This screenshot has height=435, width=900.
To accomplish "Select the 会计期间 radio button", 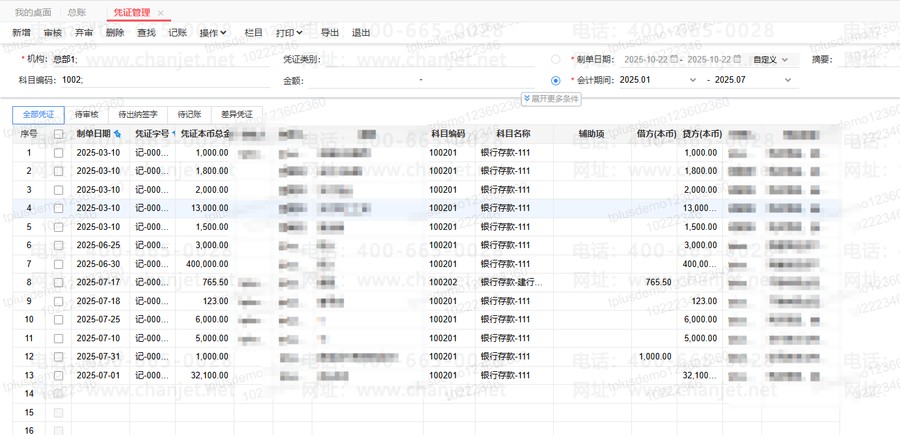I will 556,80.
